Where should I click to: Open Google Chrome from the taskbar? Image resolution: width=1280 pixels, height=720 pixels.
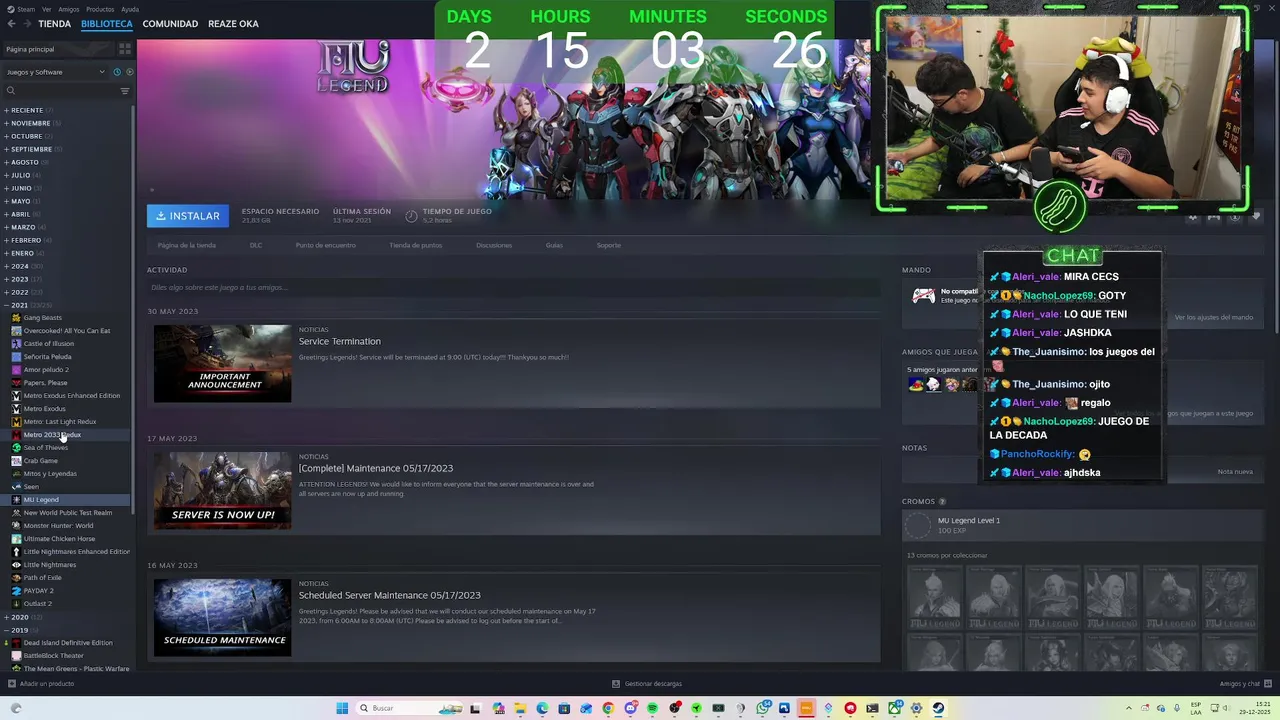608,708
